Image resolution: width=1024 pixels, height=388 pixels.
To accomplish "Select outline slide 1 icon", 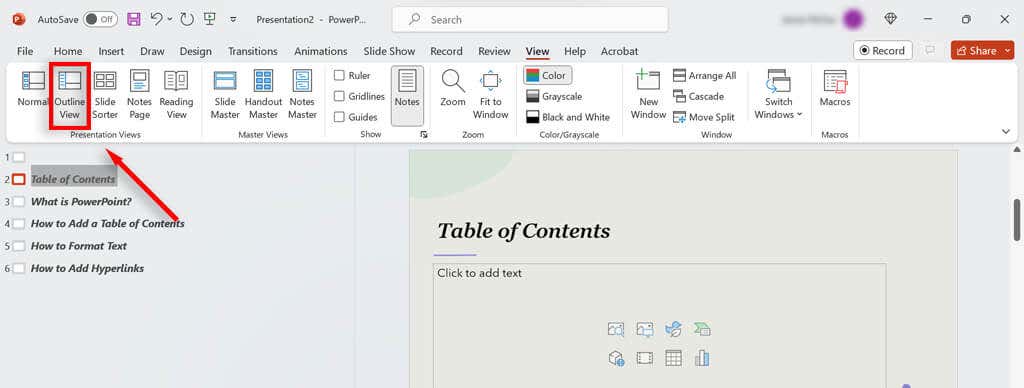I will tap(19, 157).
